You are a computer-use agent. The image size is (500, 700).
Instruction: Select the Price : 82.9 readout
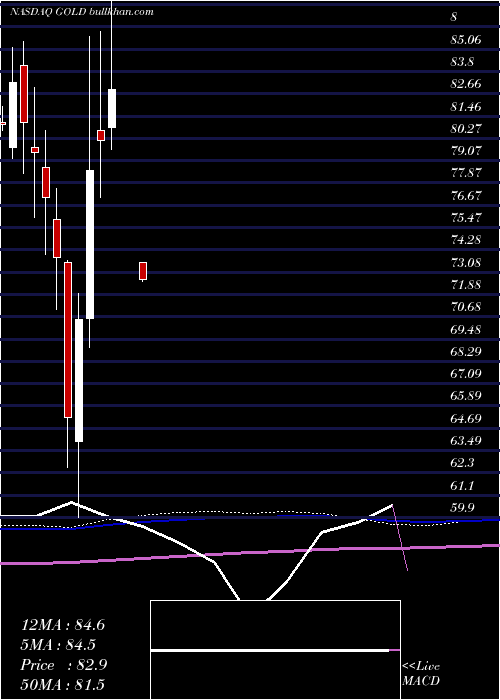click(x=64, y=665)
